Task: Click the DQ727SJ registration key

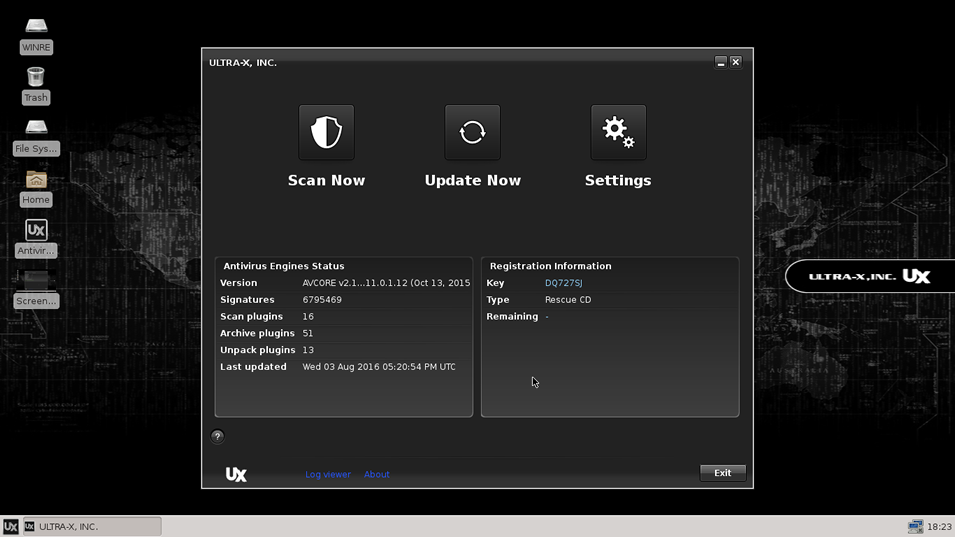Action: [563, 283]
